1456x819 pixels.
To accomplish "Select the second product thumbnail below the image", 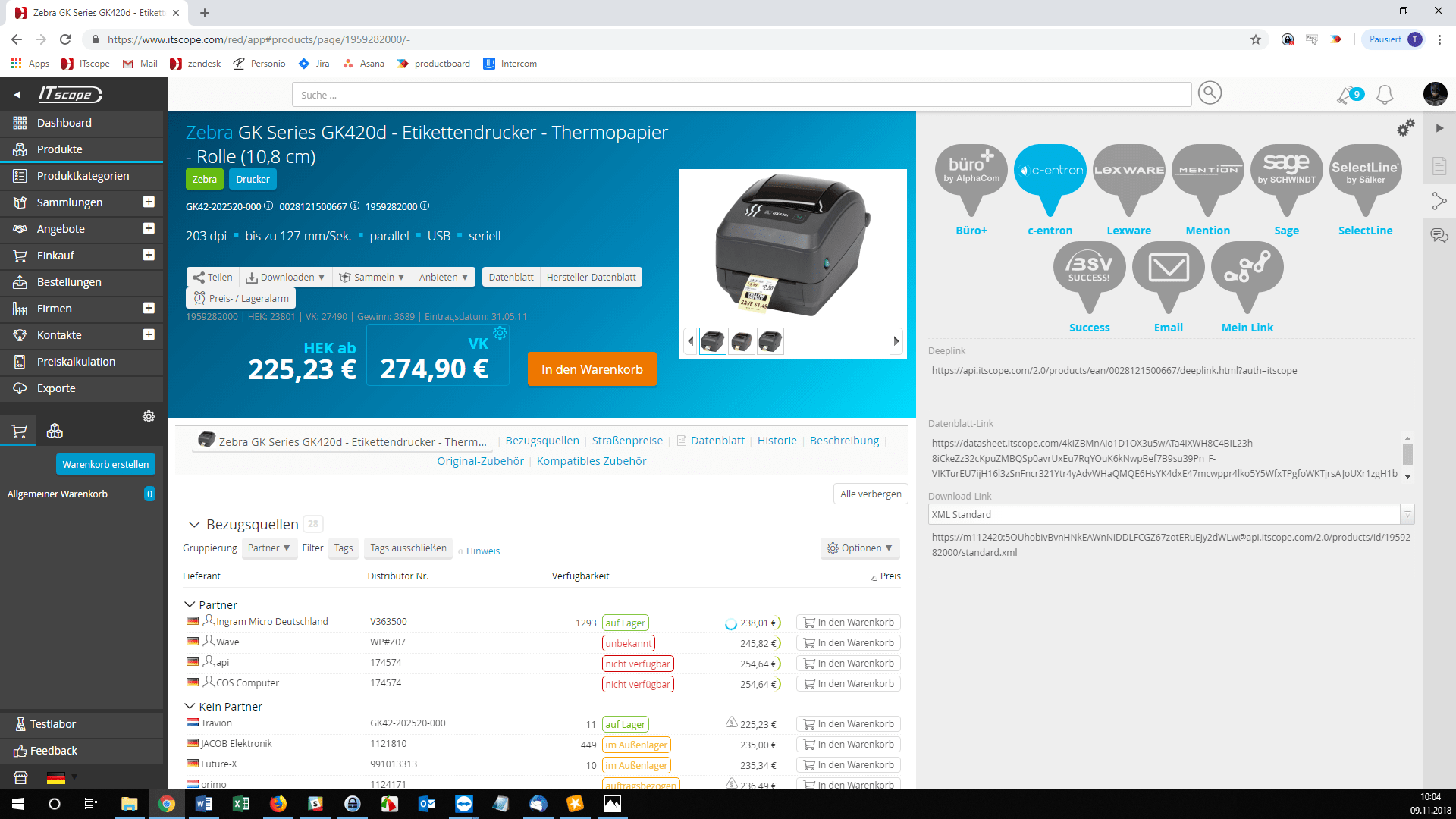I will [741, 340].
